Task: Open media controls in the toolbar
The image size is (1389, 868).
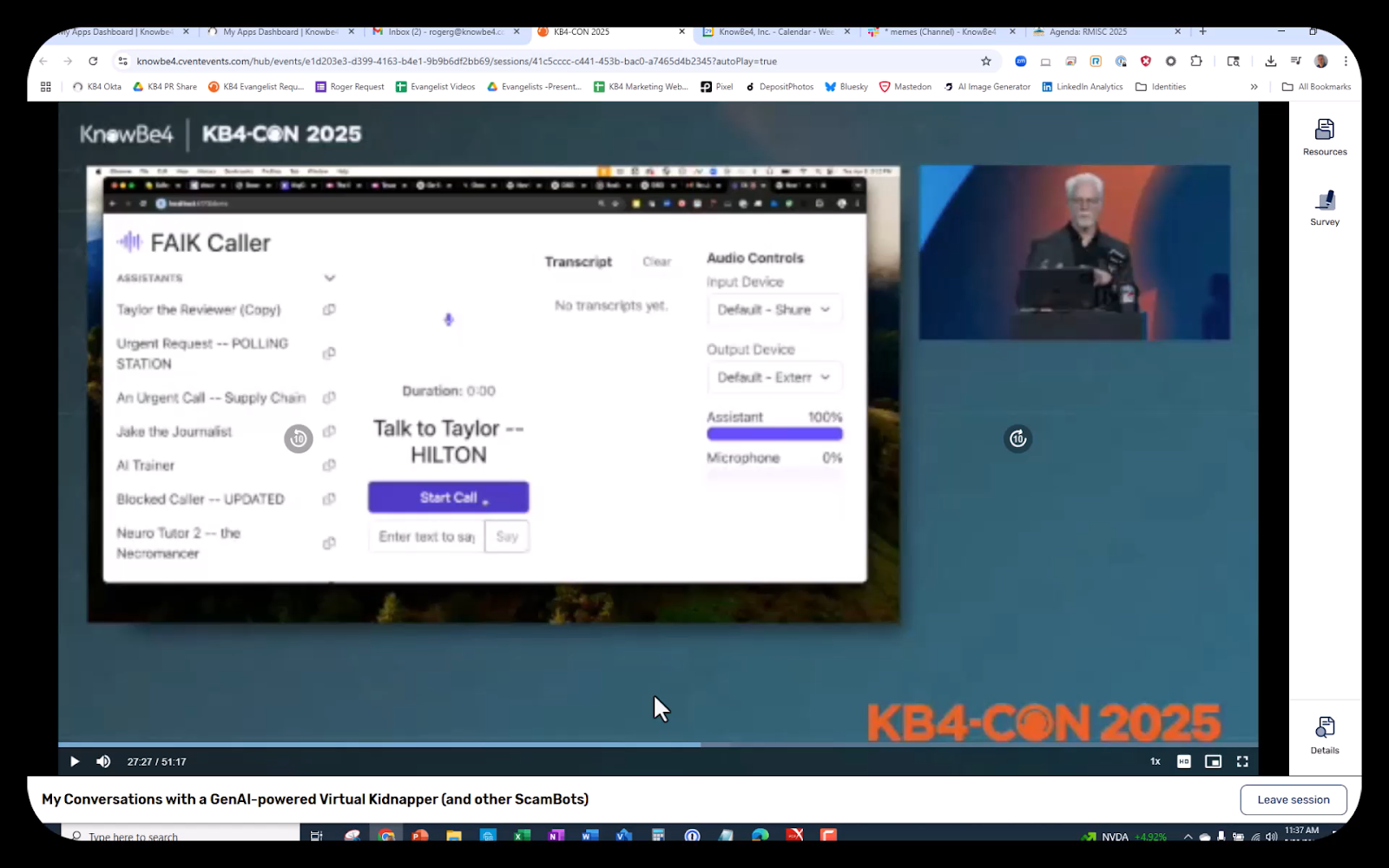Action: [x=1296, y=61]
